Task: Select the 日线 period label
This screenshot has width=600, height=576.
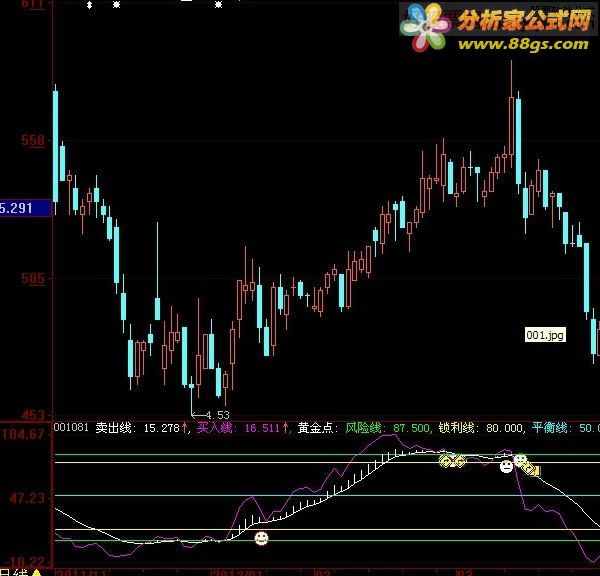Action: click(x=15, y=573)
